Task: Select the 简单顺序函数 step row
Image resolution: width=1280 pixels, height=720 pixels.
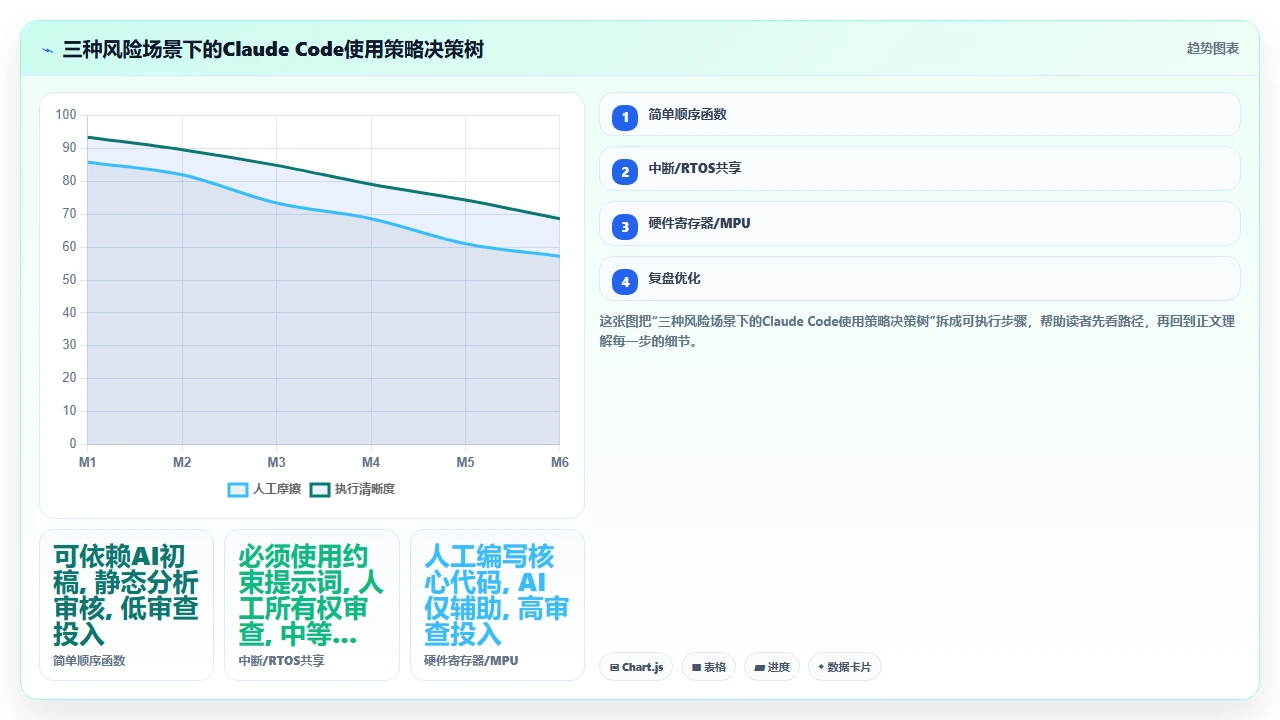Action: pyautogui.click(x=919, y=114)
